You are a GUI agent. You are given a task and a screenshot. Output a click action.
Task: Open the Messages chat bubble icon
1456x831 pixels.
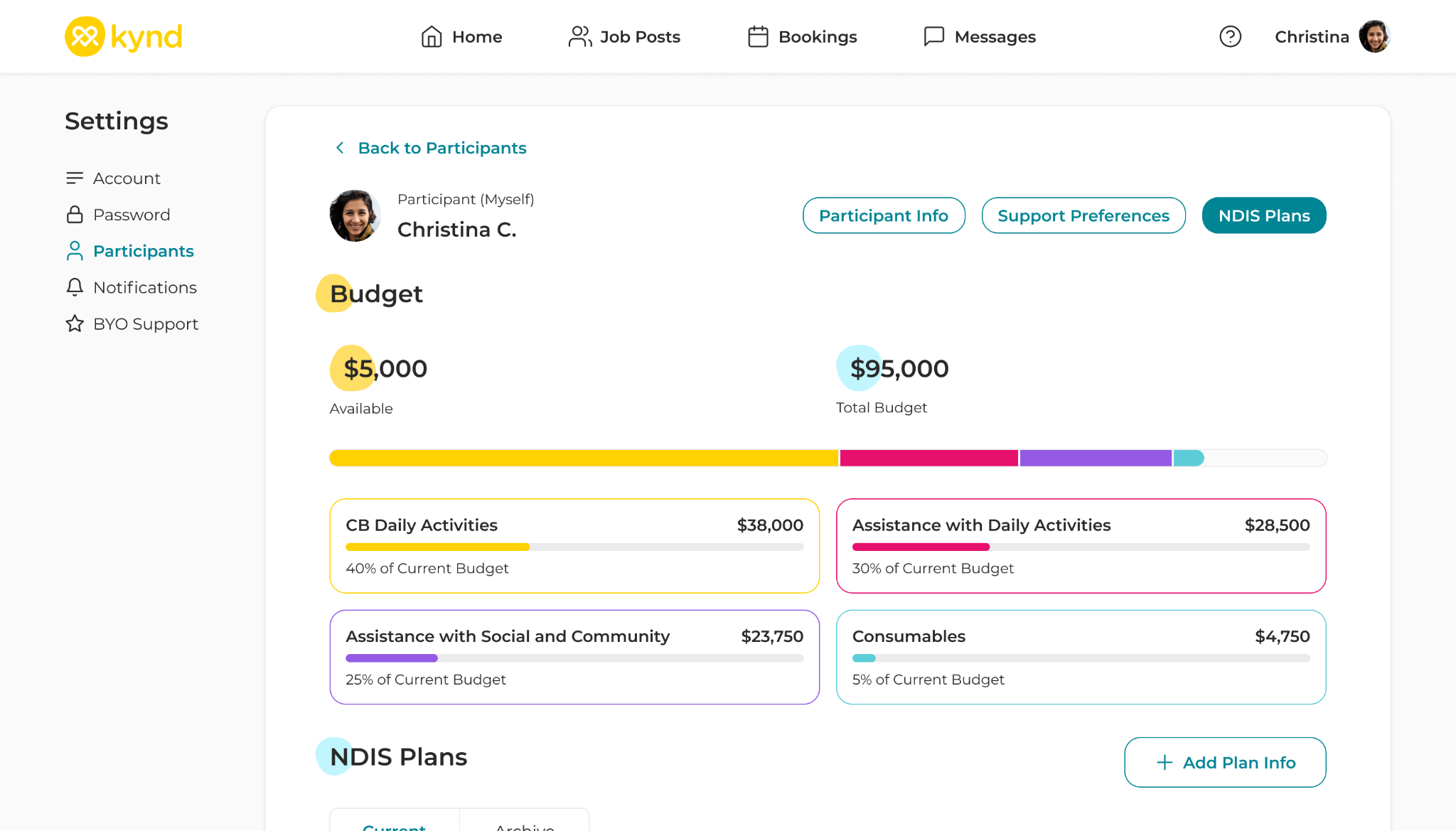click(933, 36)
